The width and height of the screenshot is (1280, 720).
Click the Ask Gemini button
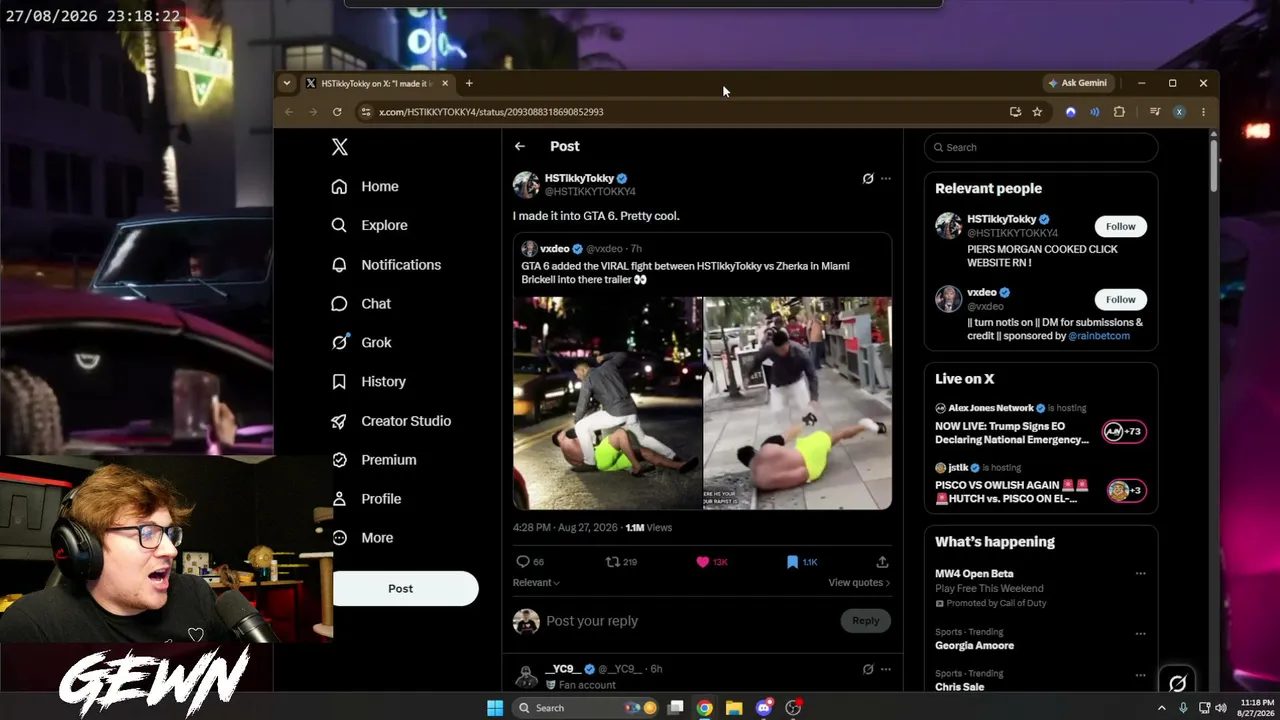(1077, 83)
